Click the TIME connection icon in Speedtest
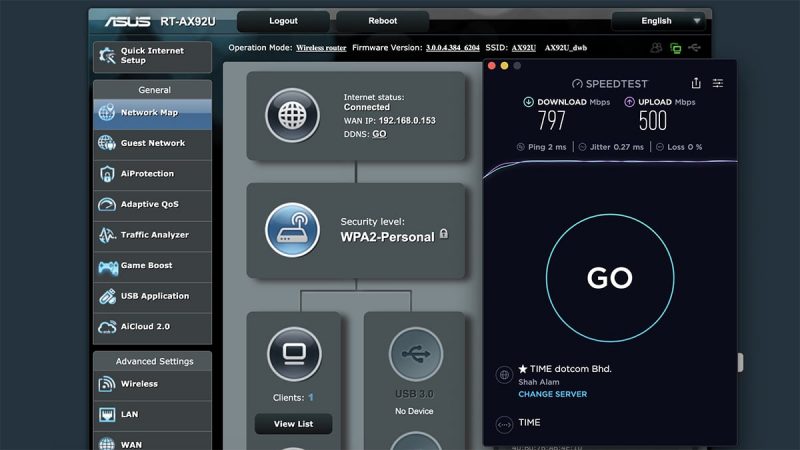800x450 pixels. click(x=504, y=424)
